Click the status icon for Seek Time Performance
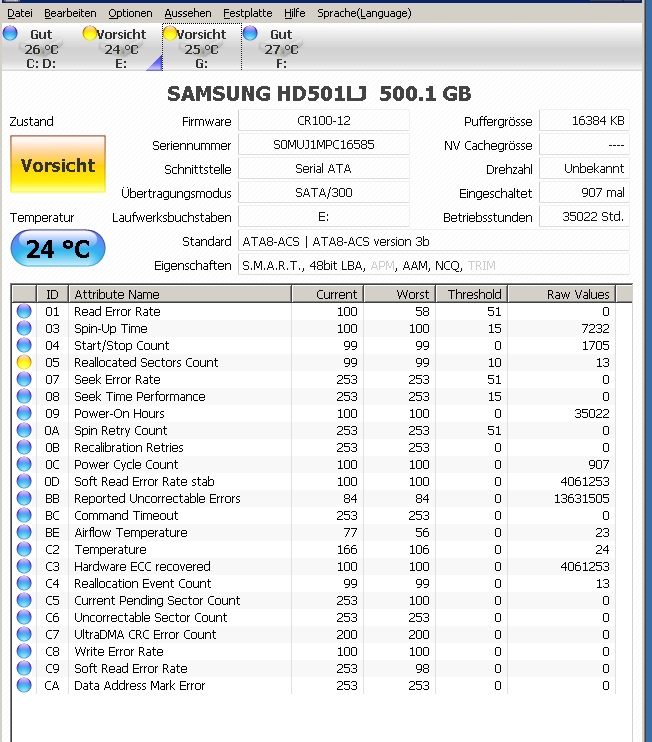The width and height of the screenshot is (652, 742). pos(24,397)
